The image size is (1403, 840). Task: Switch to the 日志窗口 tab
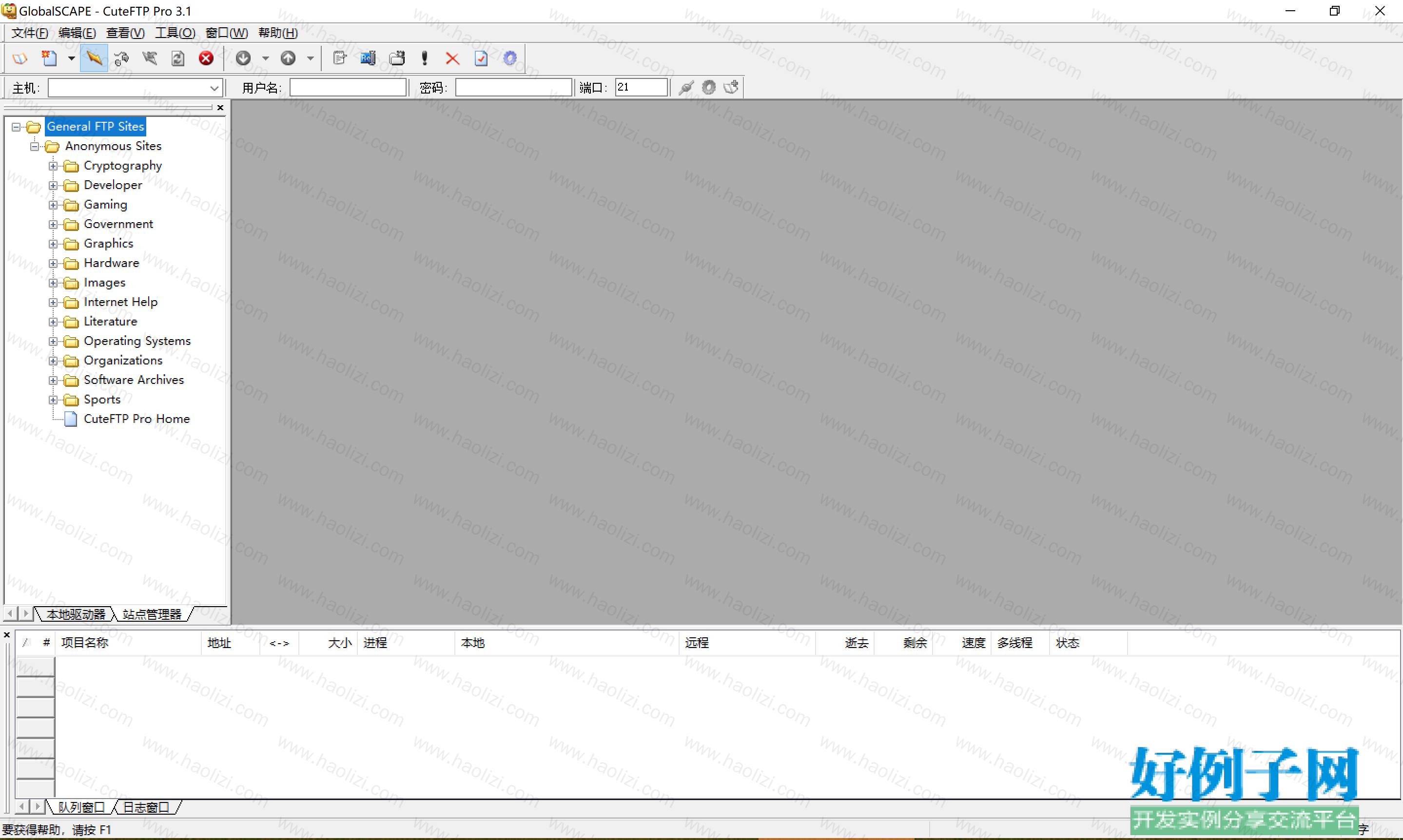click(x=146, y=807)
